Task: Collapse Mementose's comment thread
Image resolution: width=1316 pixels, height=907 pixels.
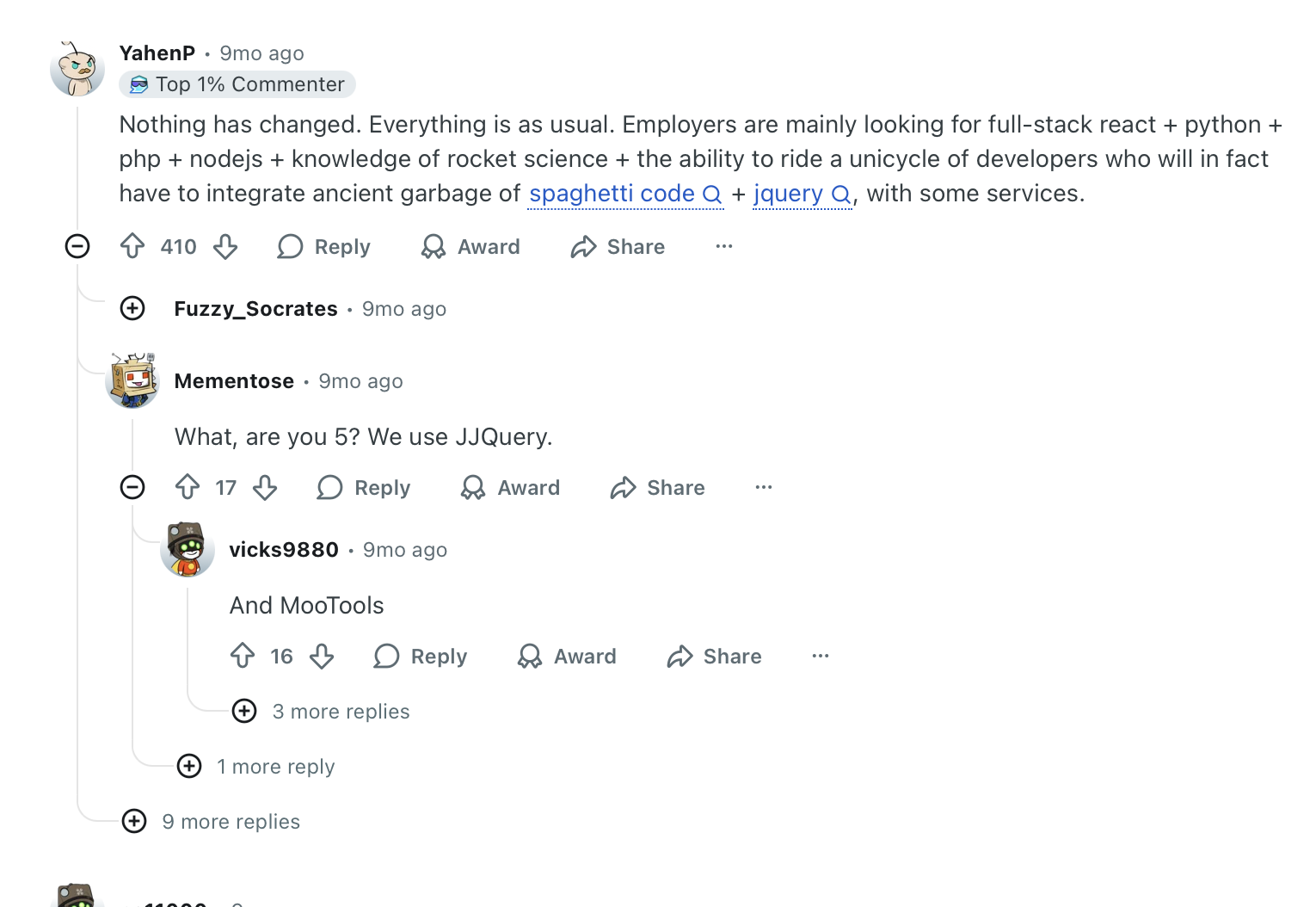Action: pos(132,488)
